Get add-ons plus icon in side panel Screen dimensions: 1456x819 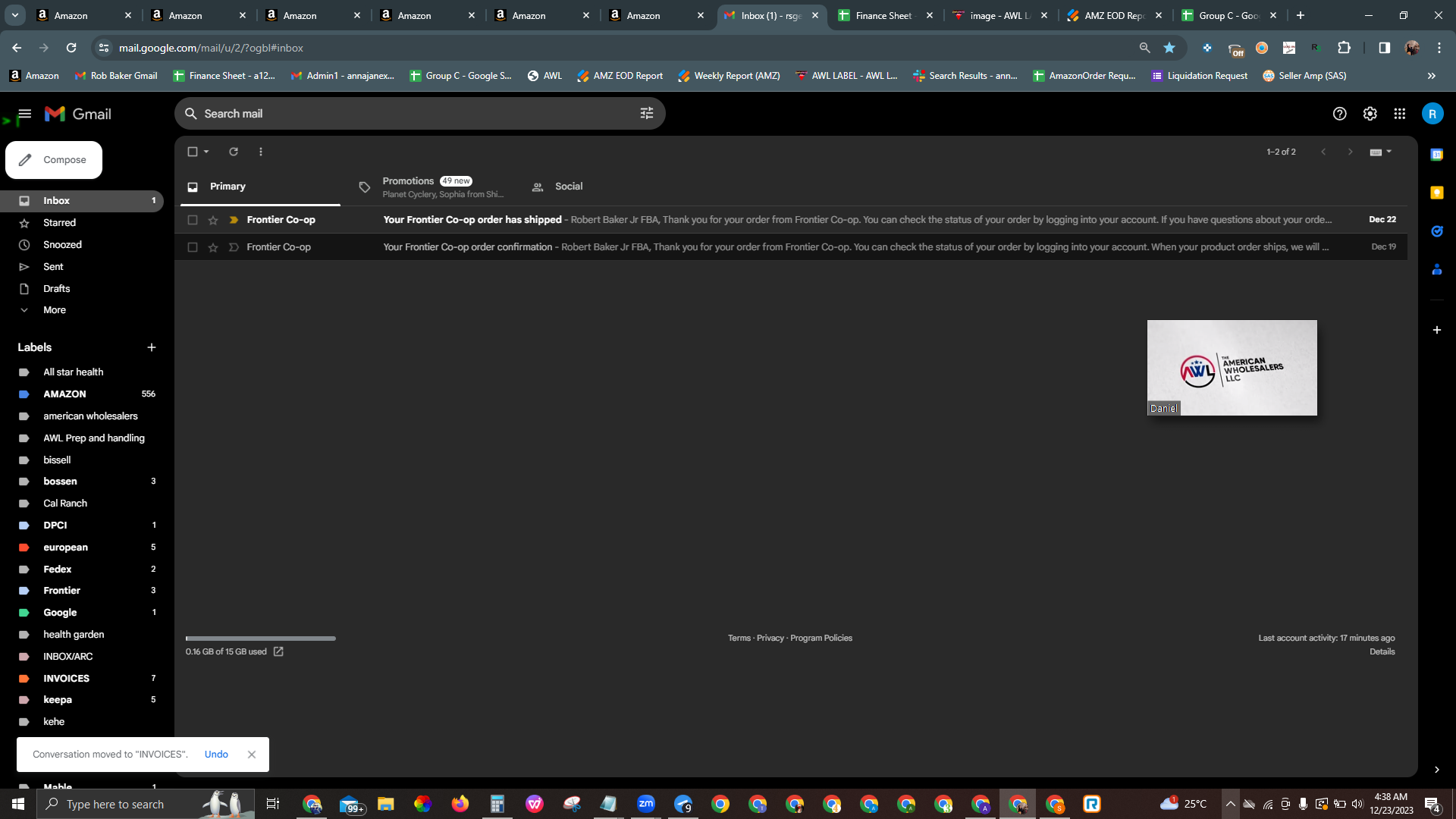tap(1437, 330)
